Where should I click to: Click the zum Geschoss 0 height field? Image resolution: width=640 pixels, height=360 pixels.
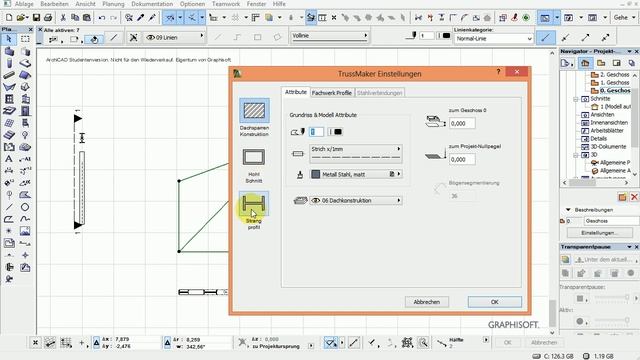point(462,123)
